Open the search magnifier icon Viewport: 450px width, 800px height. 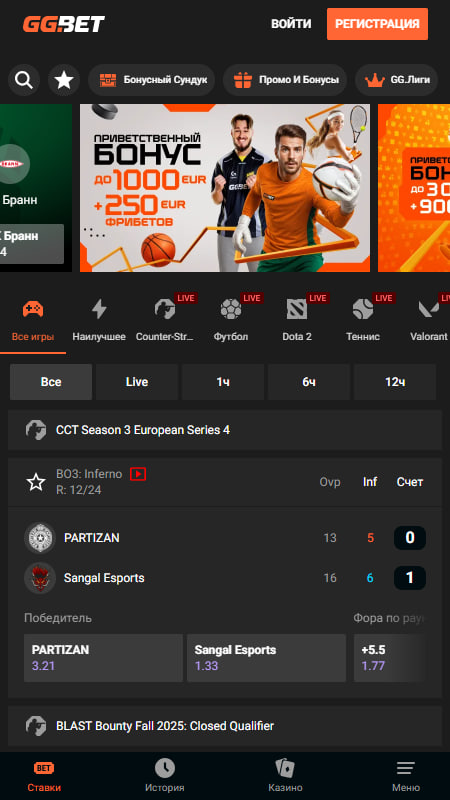[x=24, y=80]
